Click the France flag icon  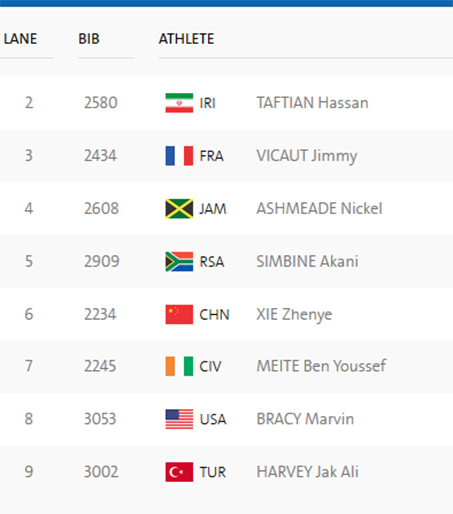179,156
